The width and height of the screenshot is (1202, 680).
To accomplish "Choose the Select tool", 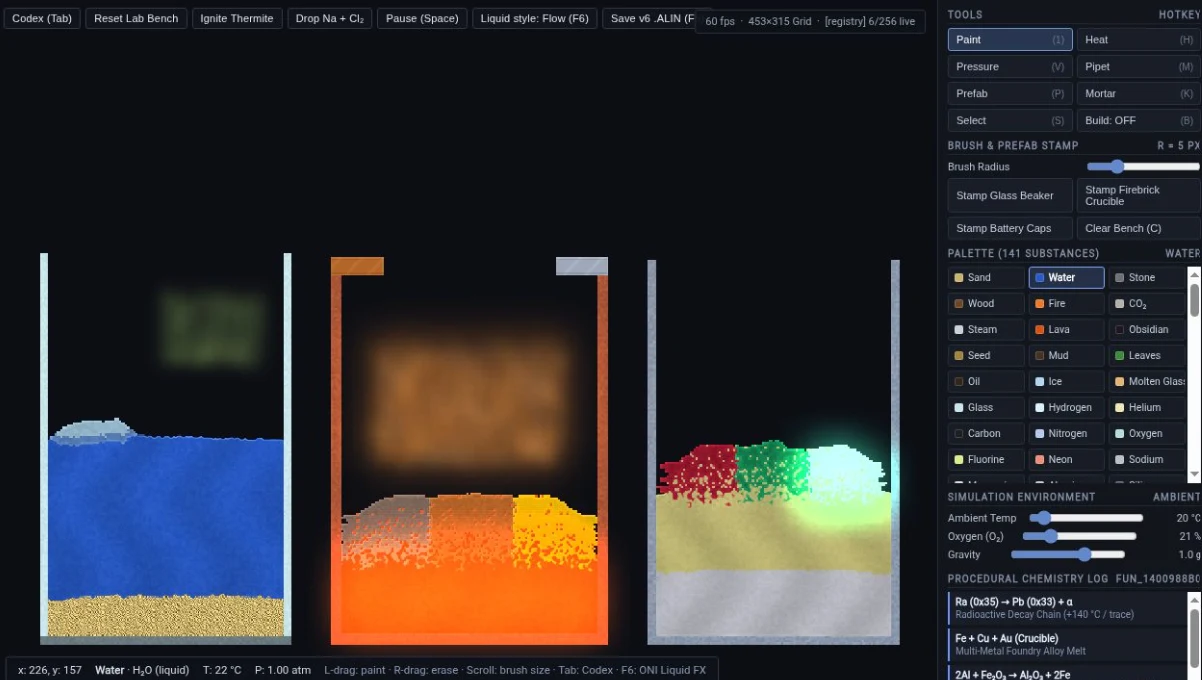I will 1010,120.
